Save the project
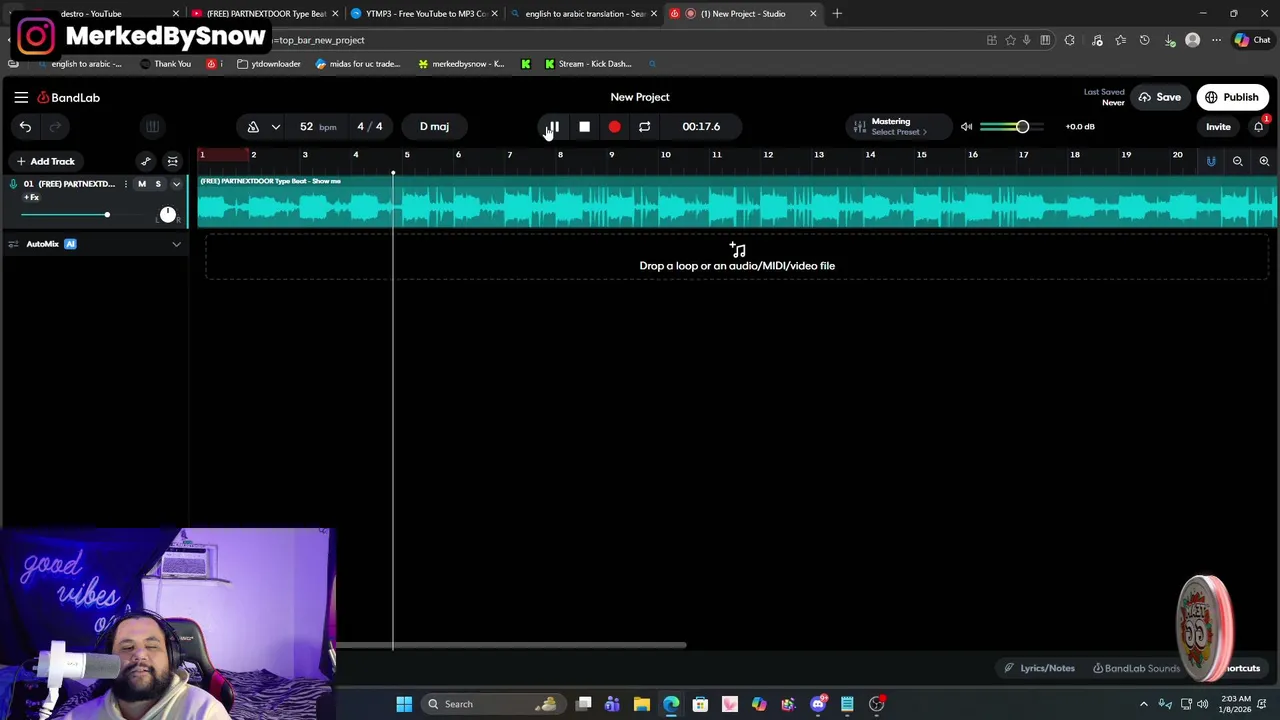 click(1159, 97)
